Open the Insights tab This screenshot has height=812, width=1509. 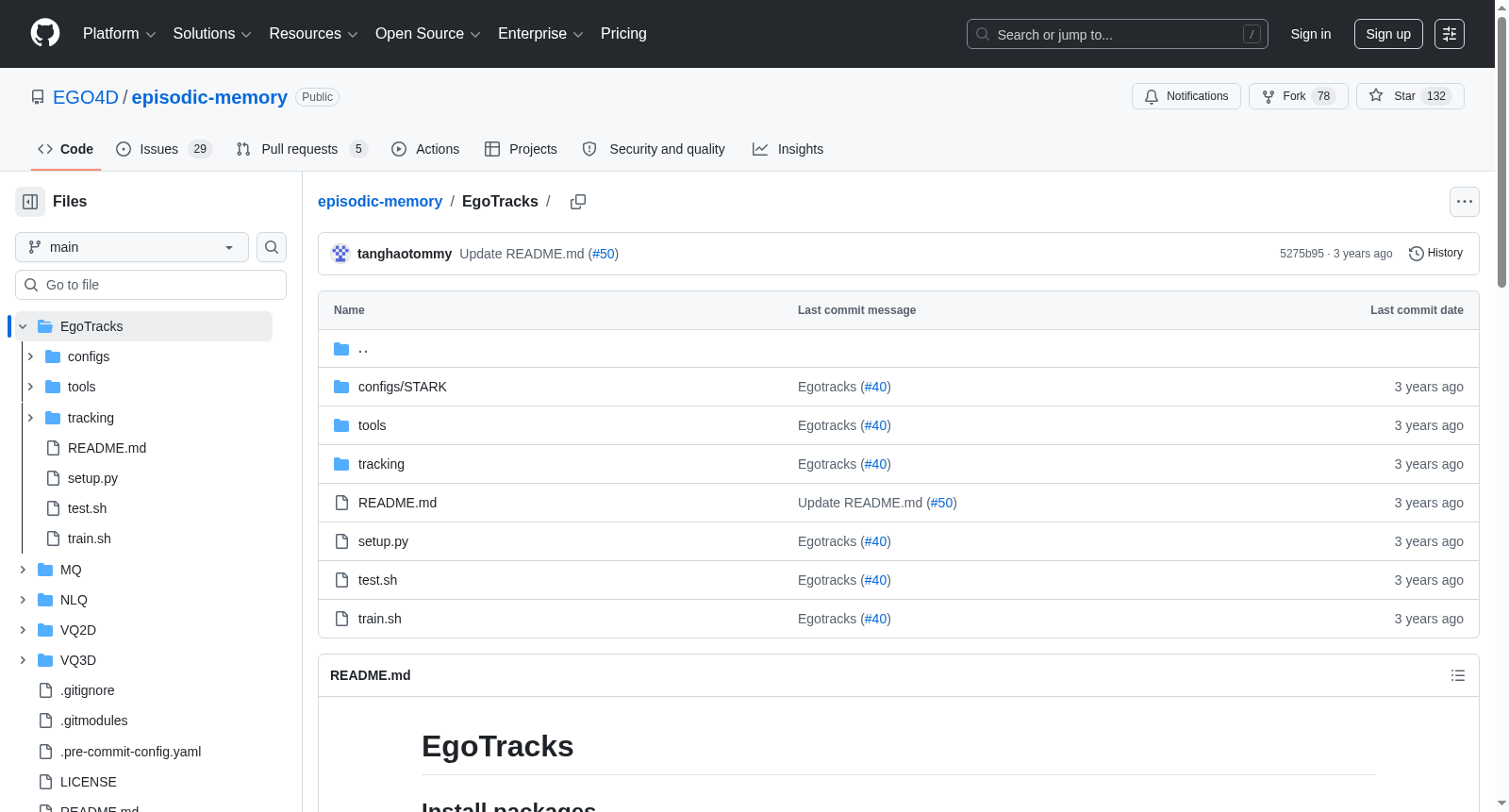[x=788, y=149]
